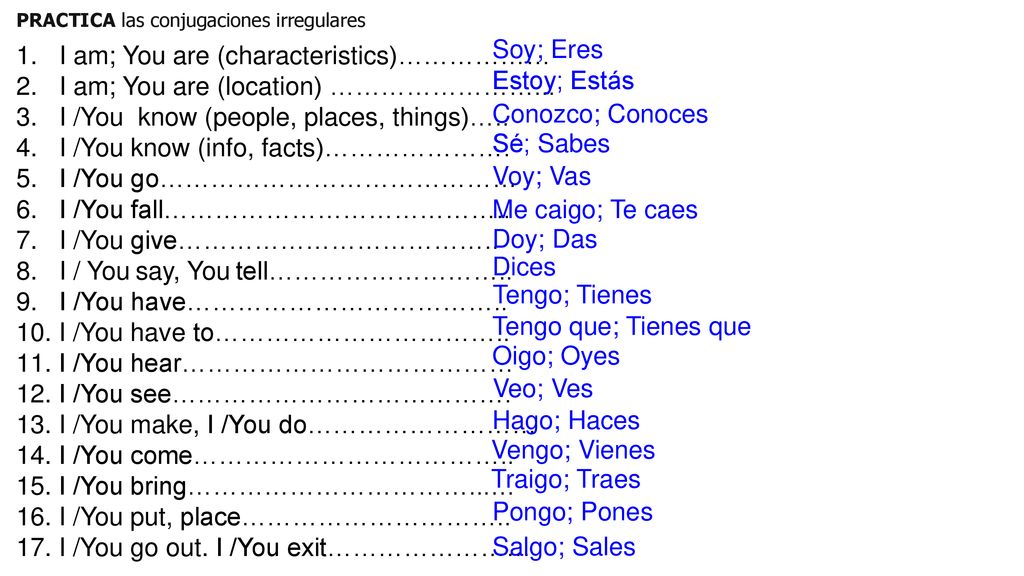Image resolution: width=1024 pixels, height=576 pixels.
Task: Select the answer 'Soy; Eres'
Action: click(x=547, y=50)
